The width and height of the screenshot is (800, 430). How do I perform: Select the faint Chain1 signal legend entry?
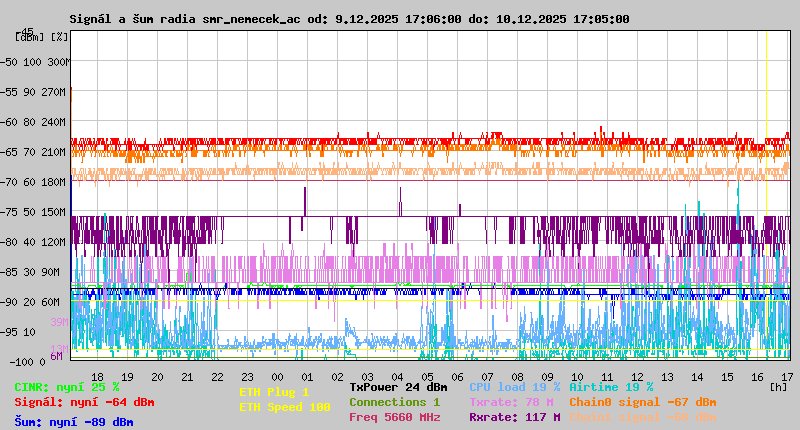642,417
